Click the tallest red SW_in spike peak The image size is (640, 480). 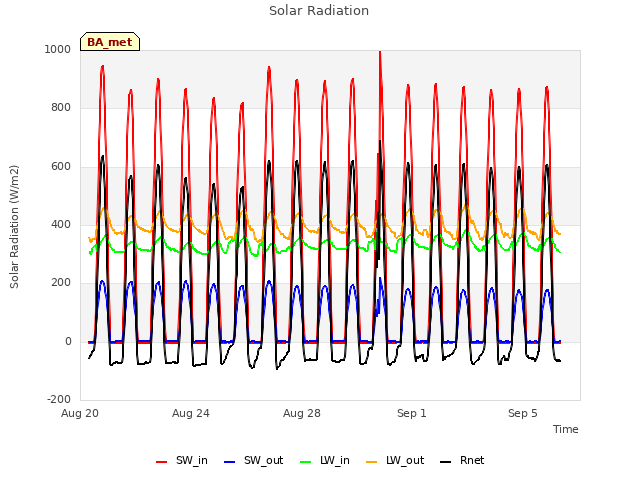pos(380,52)
